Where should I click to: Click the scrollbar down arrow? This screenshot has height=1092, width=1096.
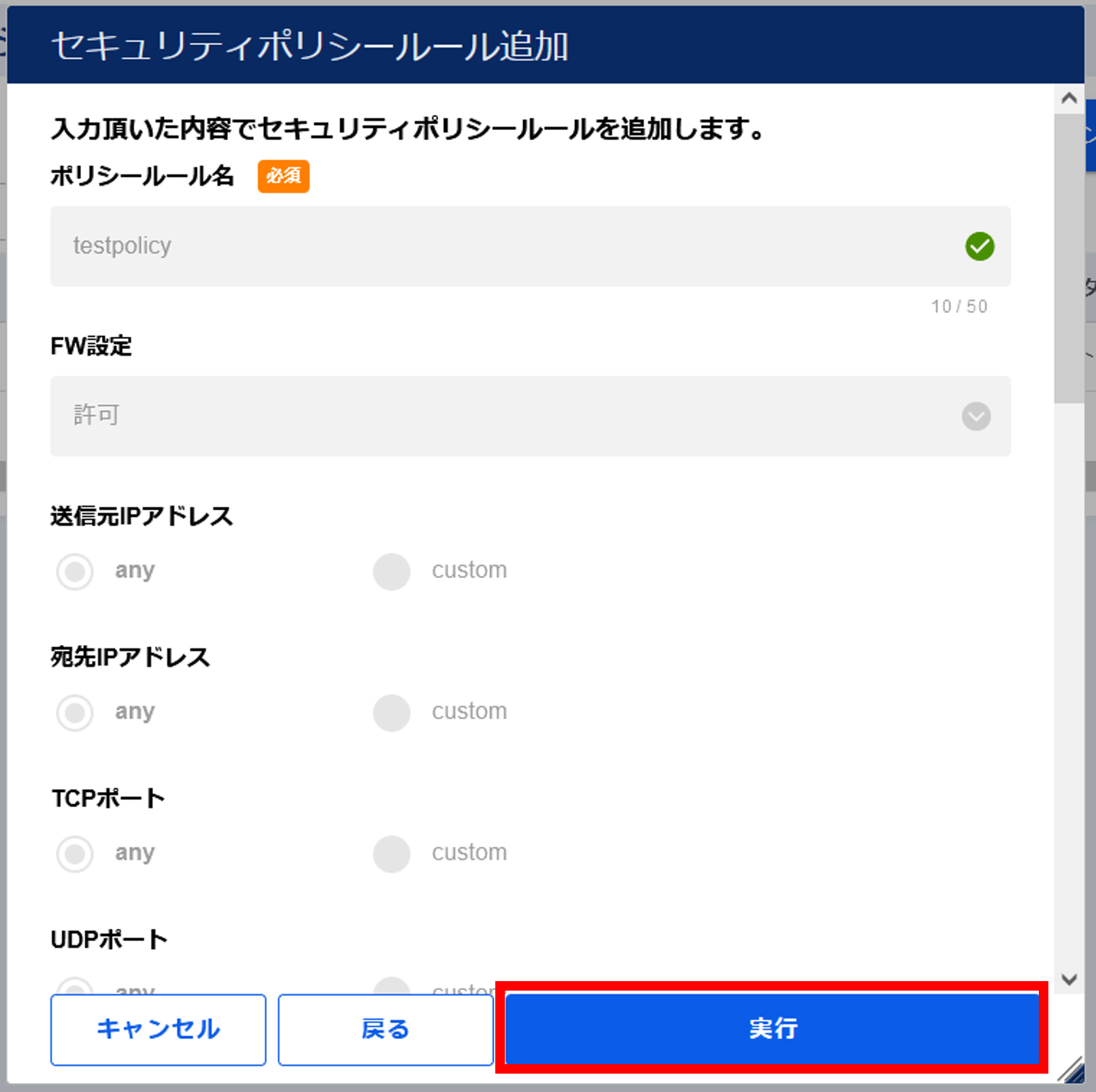click(1069, 980)
